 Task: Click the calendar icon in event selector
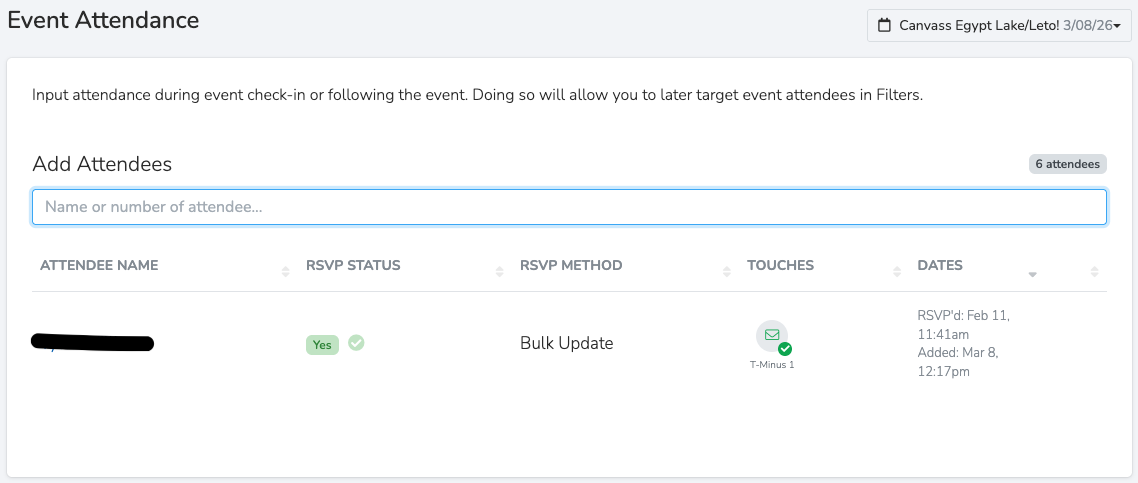884,25
